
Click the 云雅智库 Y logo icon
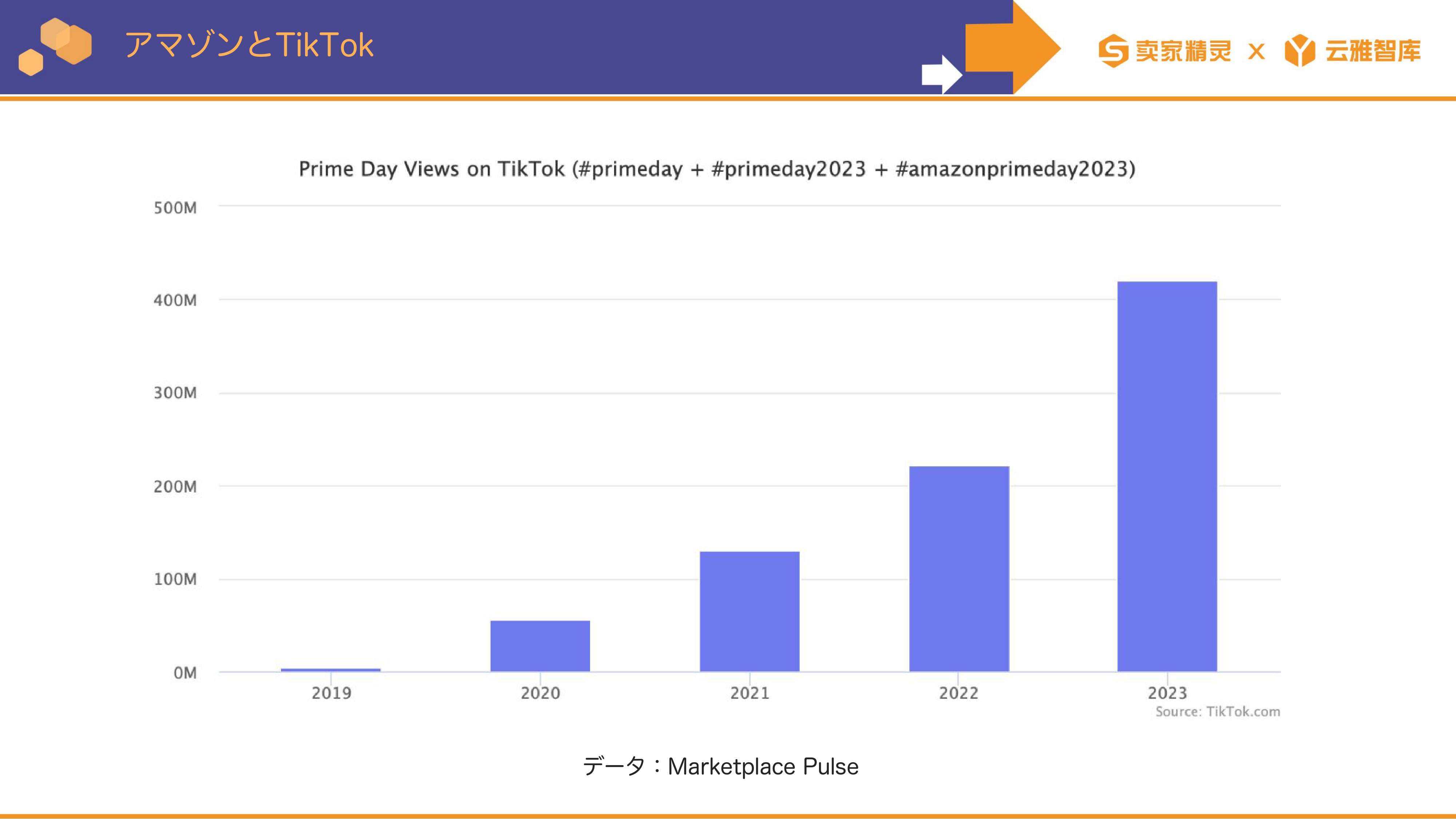pyautogui.click(x=1300, y=51)
